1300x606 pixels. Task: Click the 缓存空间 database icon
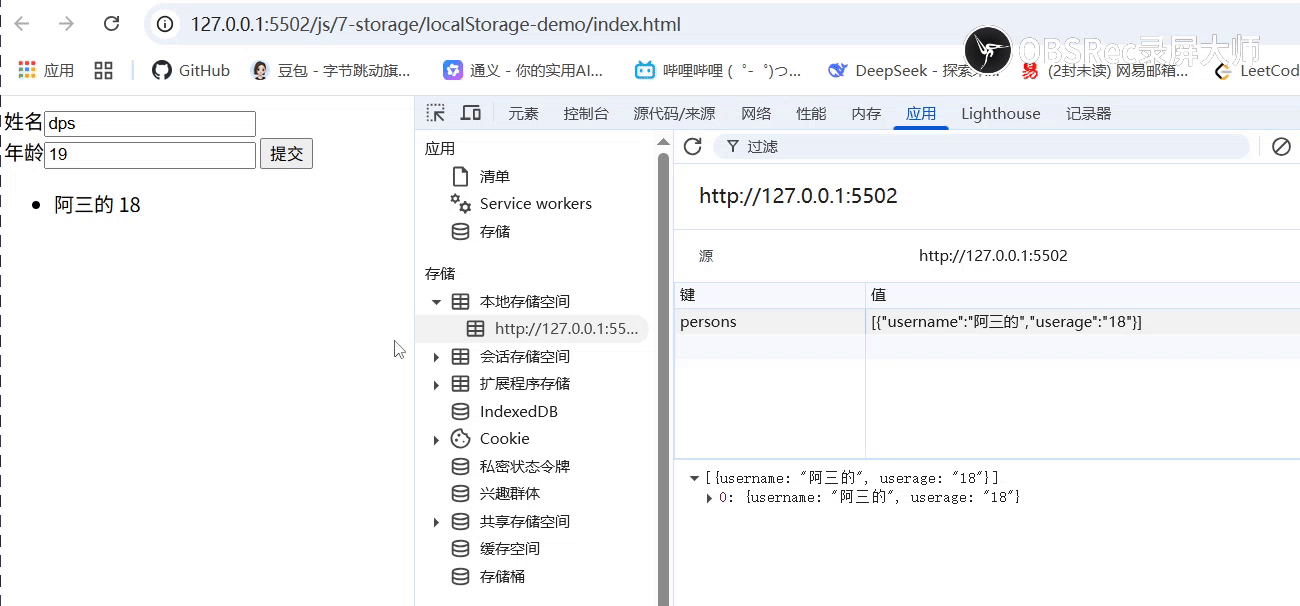pos(461,549)
